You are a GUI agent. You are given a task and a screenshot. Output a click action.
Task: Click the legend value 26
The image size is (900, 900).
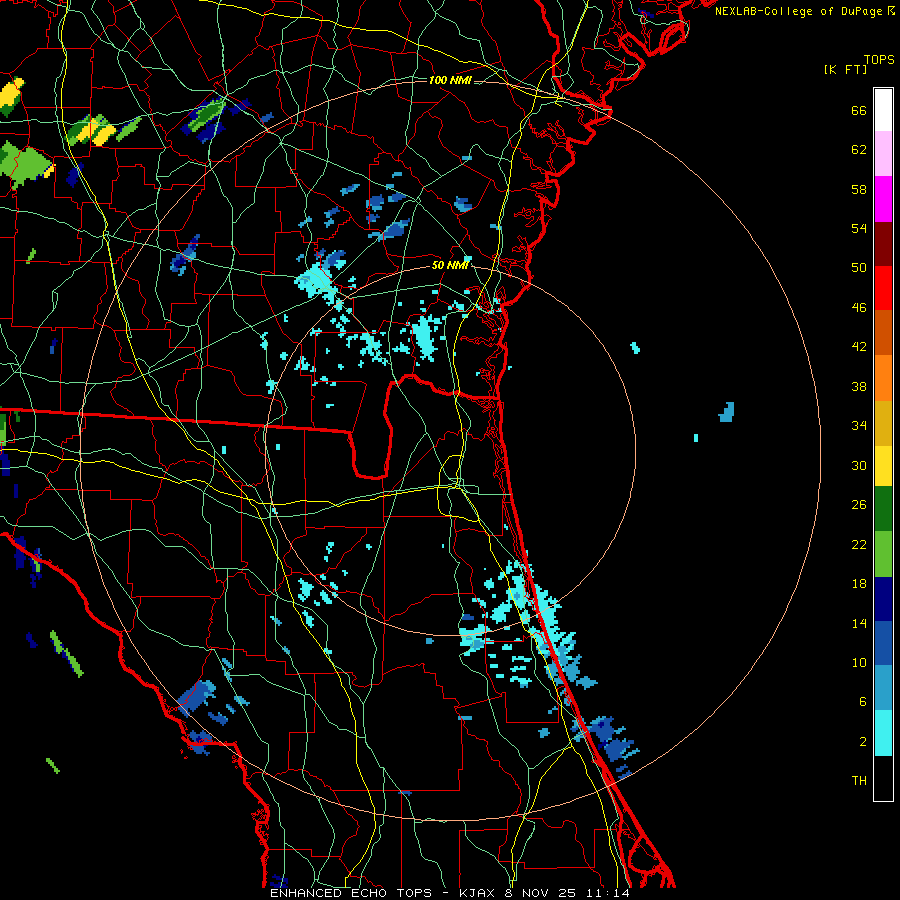(x=859, y=505)
